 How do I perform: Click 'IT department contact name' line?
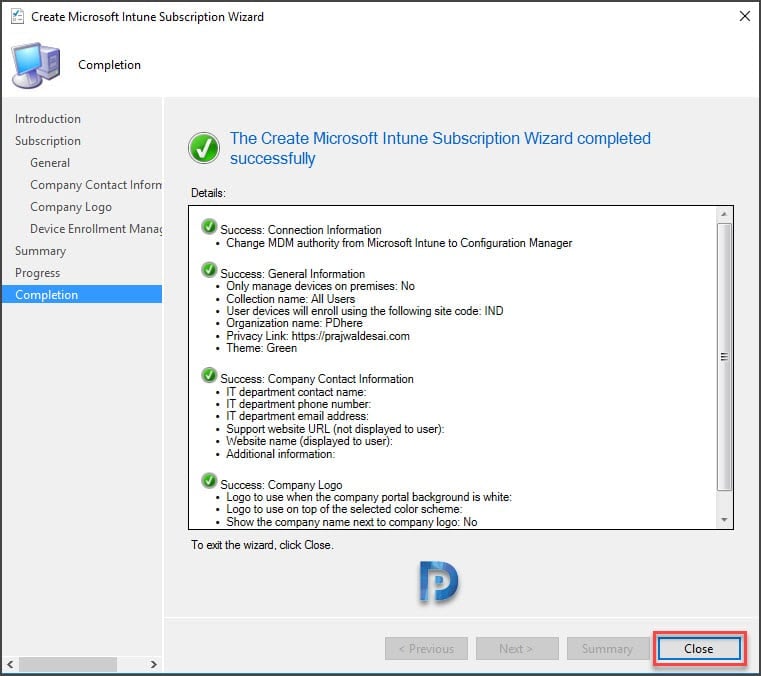coord(296,392)
